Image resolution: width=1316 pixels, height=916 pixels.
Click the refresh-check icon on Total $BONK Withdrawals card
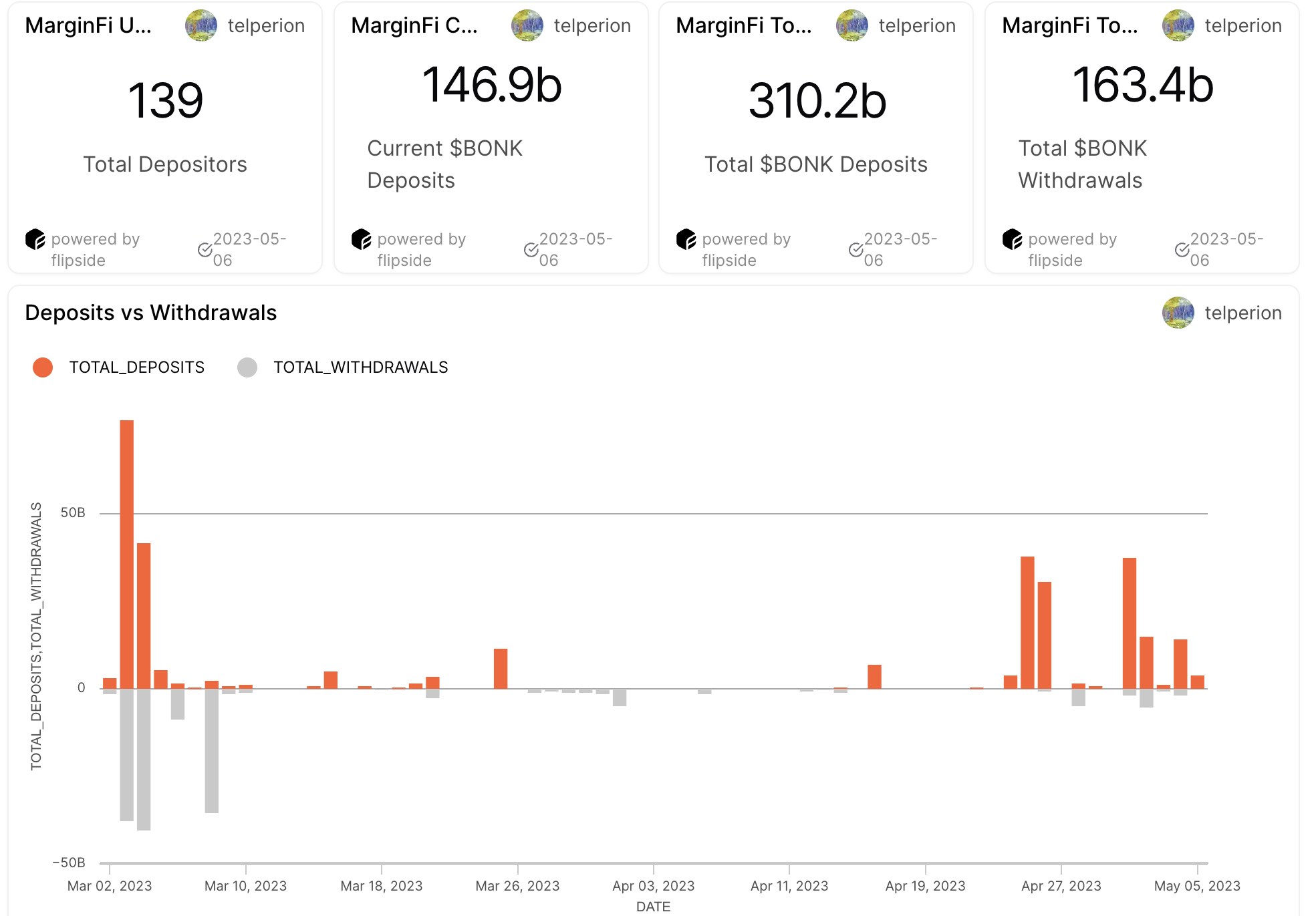click(x=1182, y=250)
